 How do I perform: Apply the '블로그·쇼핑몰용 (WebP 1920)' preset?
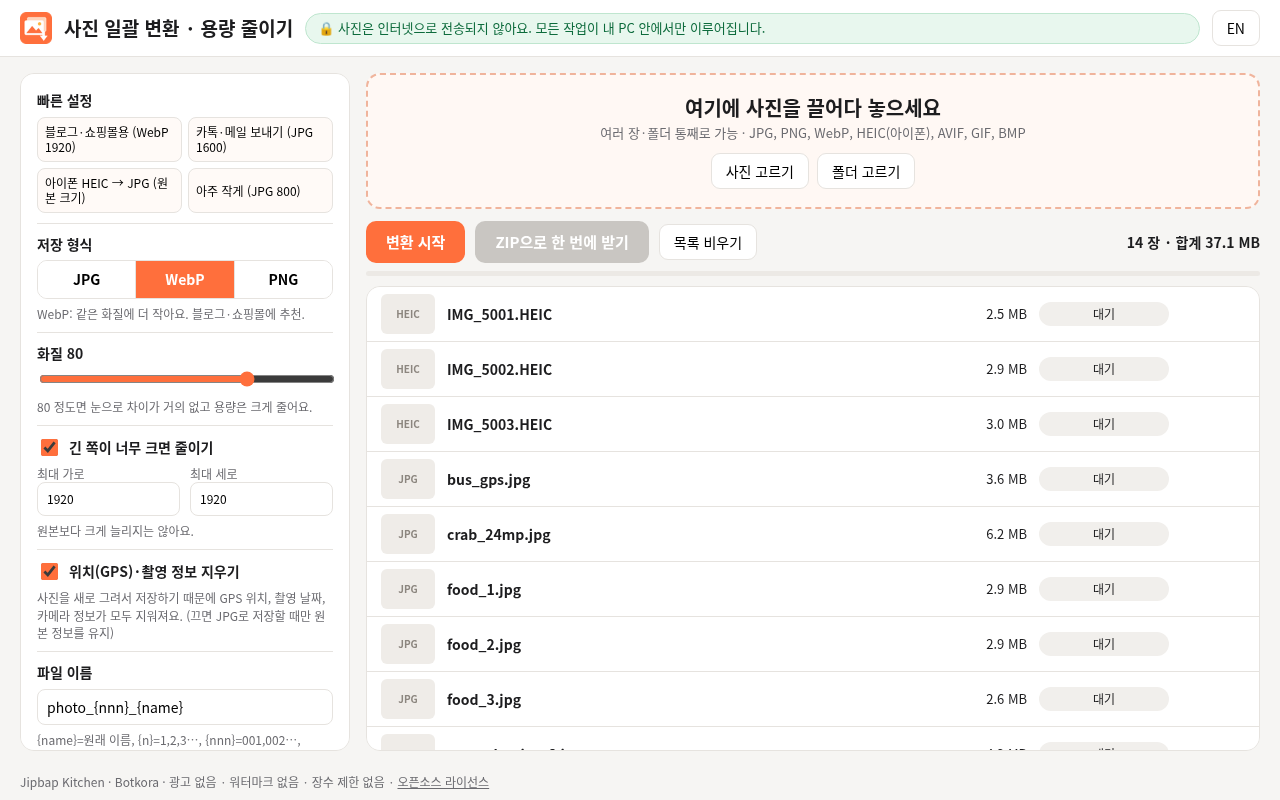pyautogui.click(x=109, y=140)
